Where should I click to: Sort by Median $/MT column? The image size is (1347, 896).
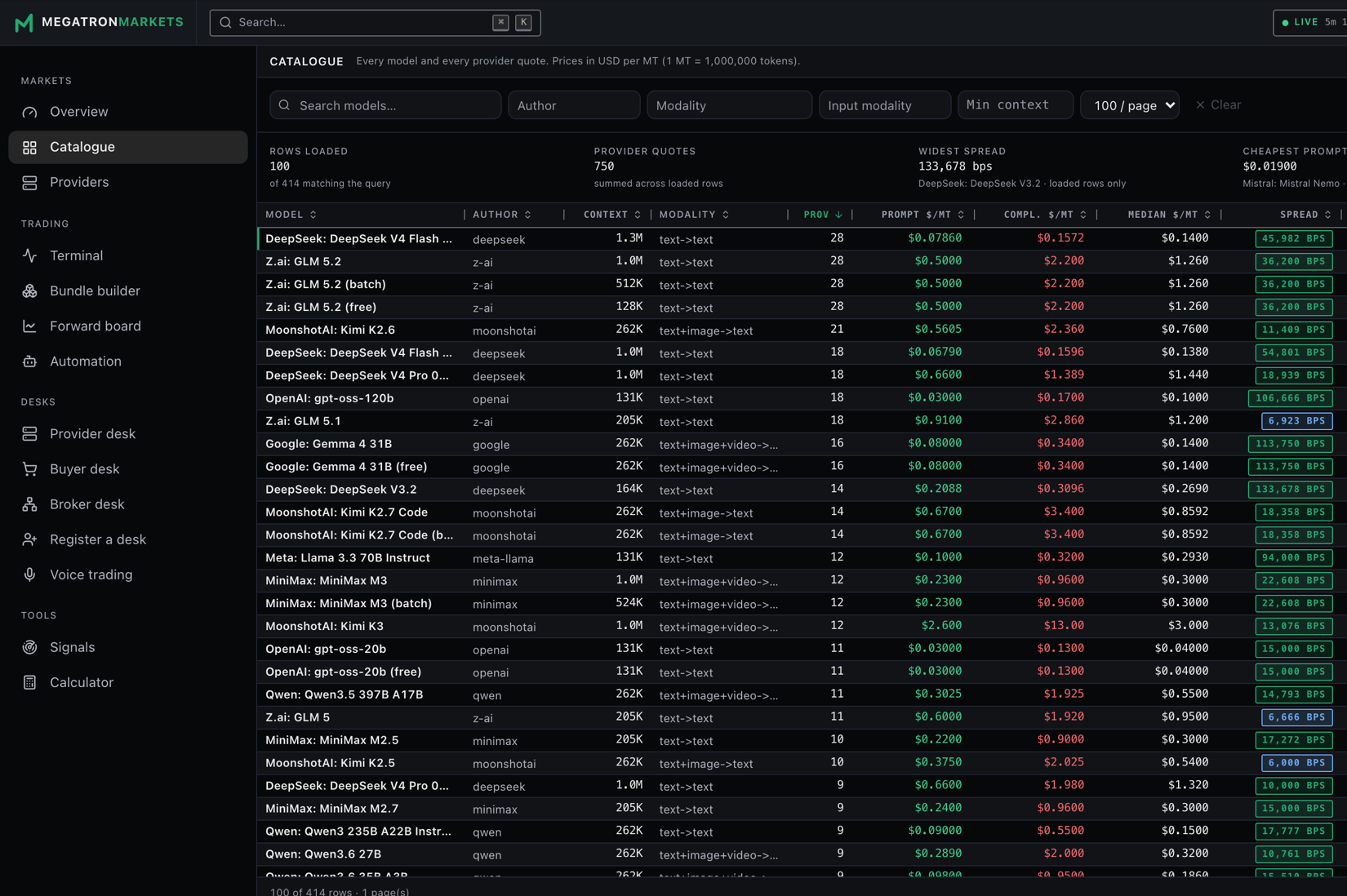1169,215
